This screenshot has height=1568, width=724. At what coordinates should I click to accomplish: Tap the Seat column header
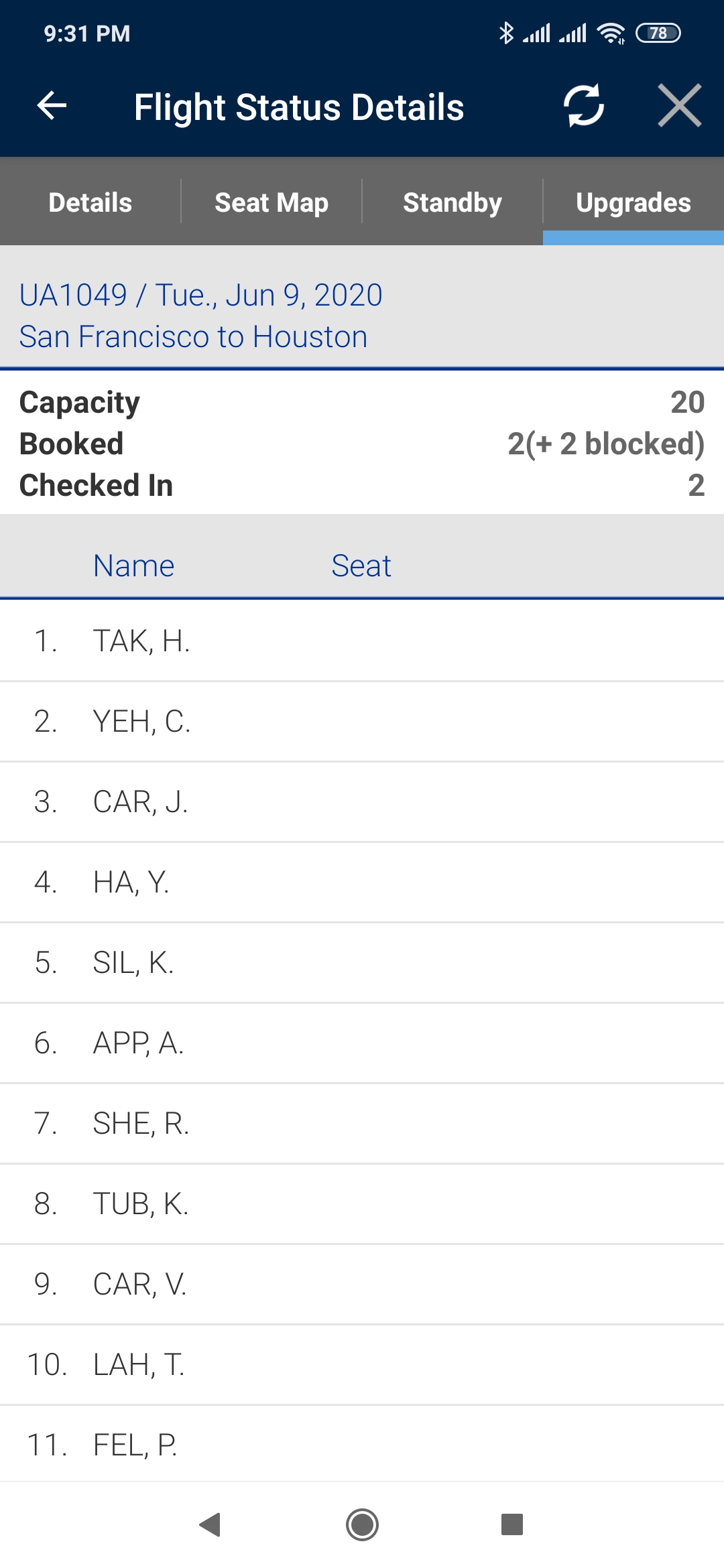pyautogui.click(x=361, y=566)
